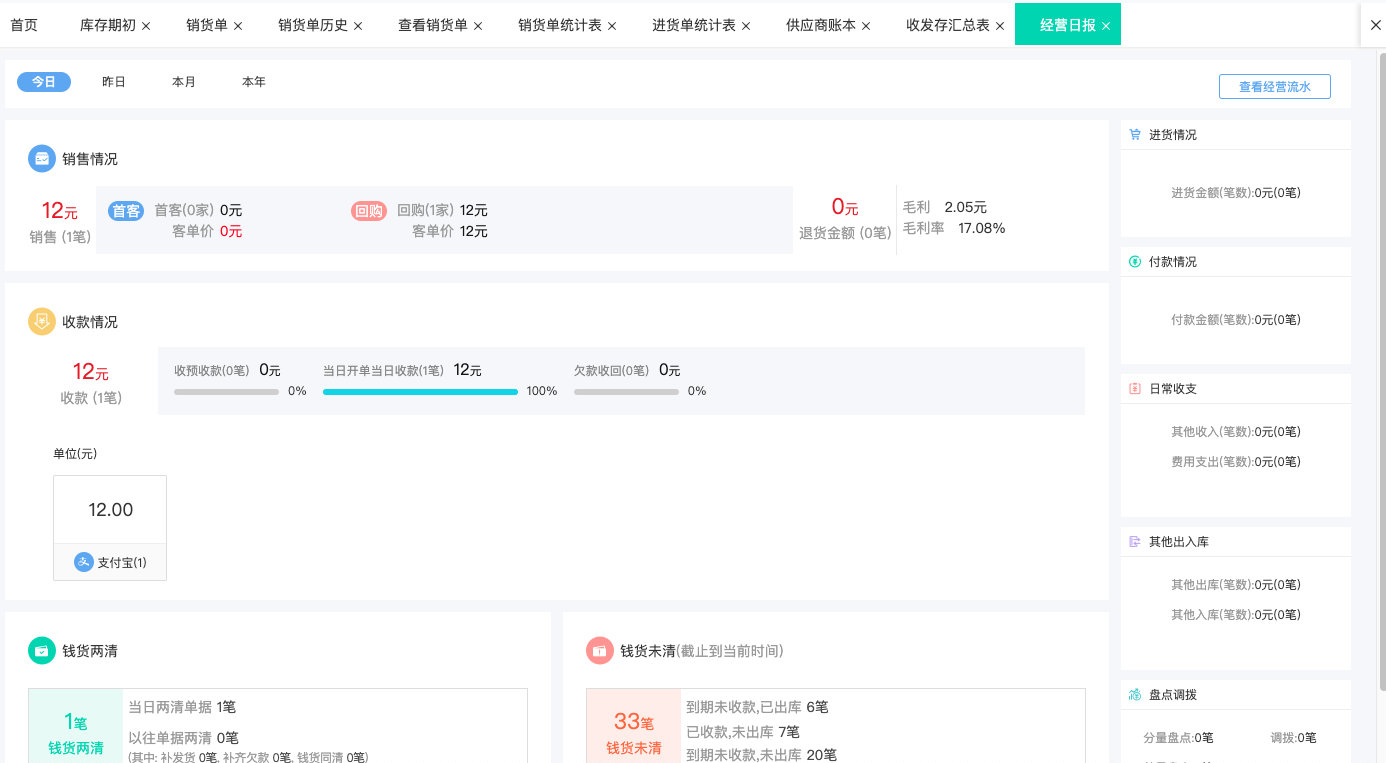This screenshot has height=763, width=1386.
Task: Open the 销货单历史 tab
Action: [310, 24]
